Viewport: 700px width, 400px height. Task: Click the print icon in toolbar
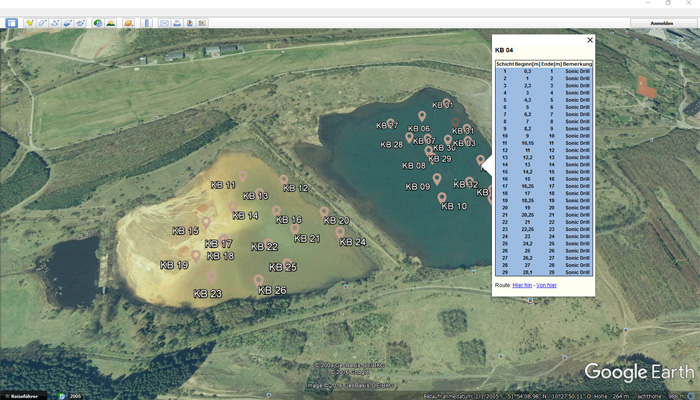(x=177, y=21)
